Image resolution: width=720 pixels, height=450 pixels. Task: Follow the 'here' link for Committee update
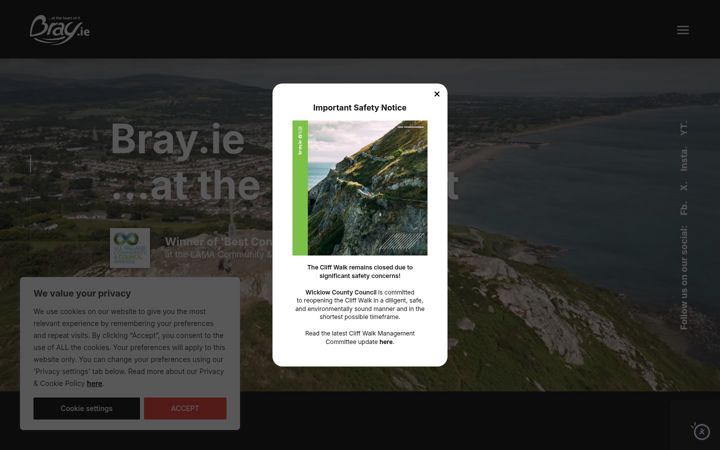point(386,342)
